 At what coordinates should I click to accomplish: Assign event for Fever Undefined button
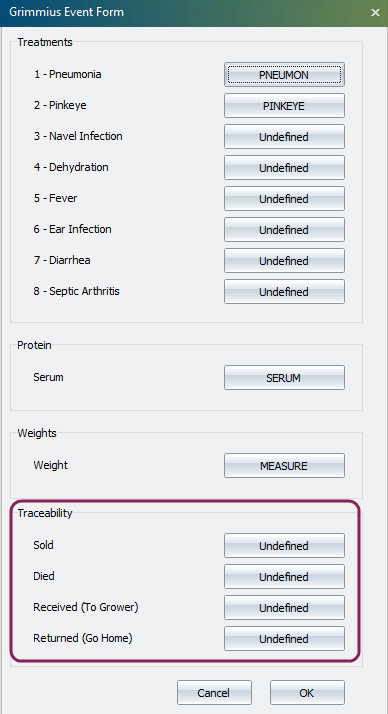coord(284,199)
